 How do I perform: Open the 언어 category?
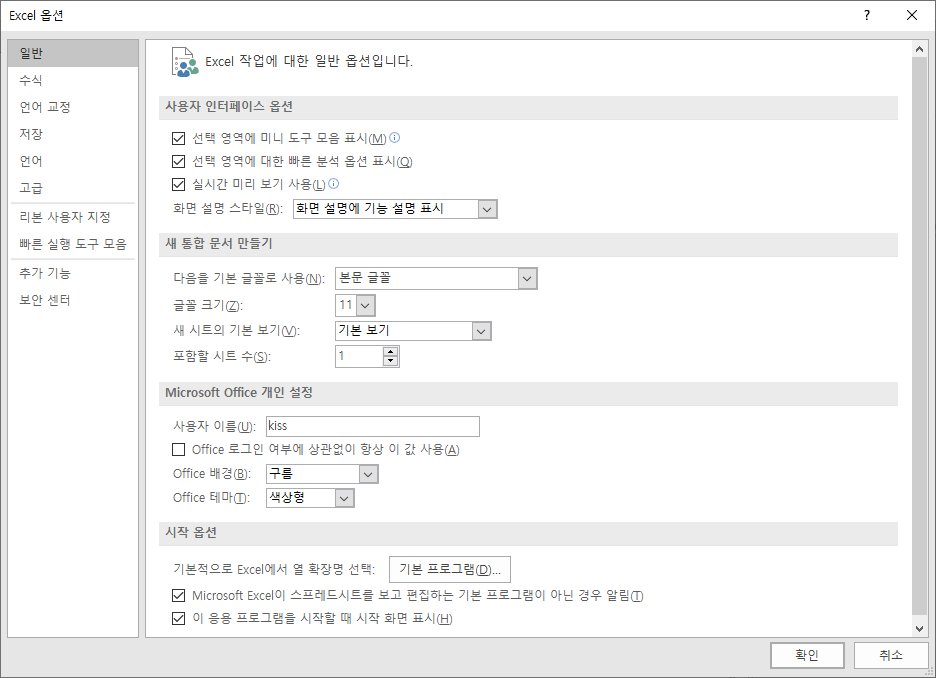pyautogui.click(x=73, y=161)
